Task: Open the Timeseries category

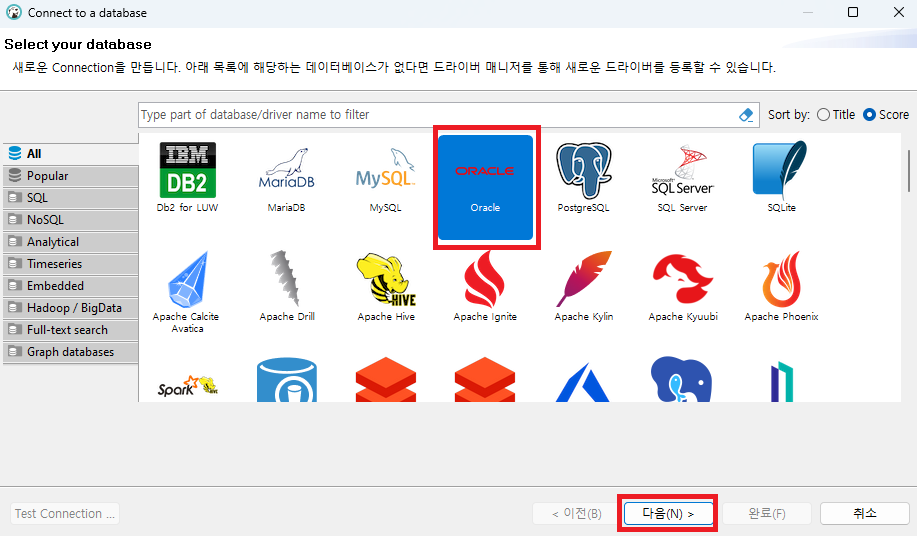Action: [x=71, y=264]
